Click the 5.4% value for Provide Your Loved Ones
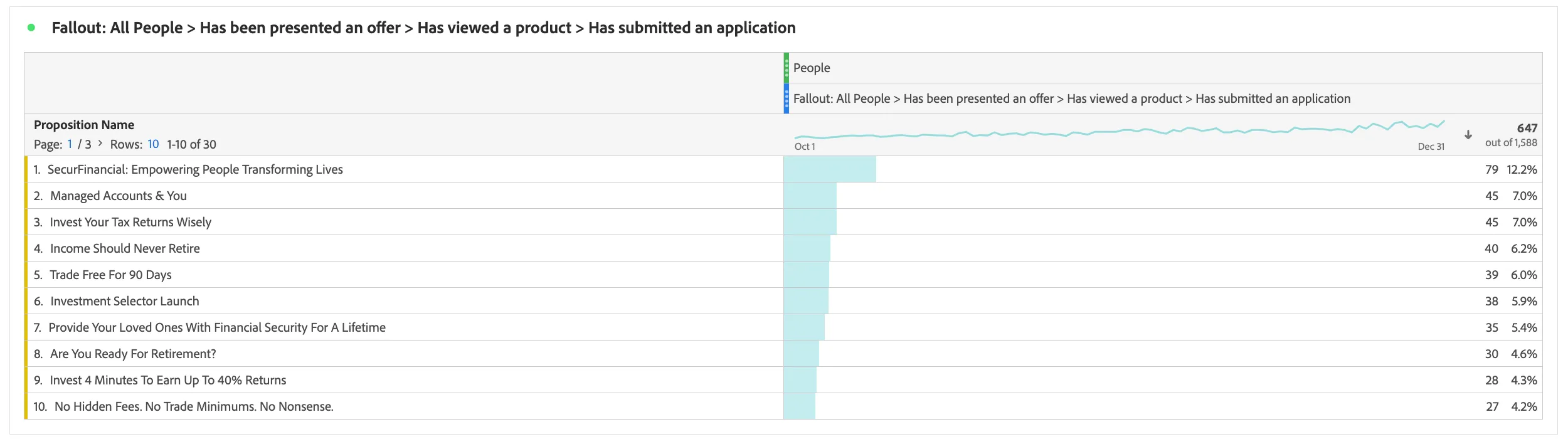This screenshot has height=444, width=1568. click(1524, 327)
